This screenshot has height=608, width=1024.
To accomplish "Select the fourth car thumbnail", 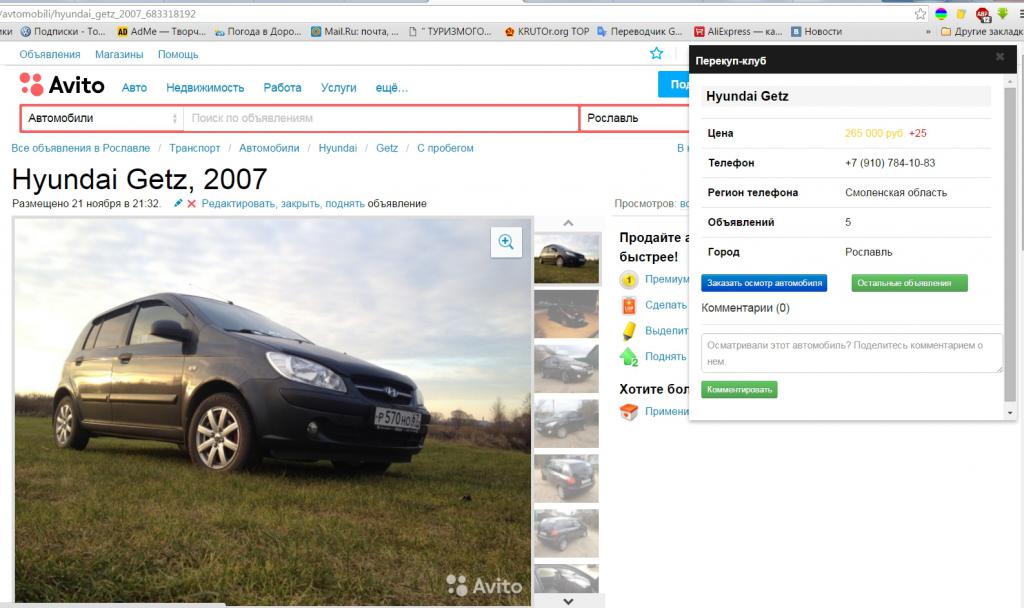I will pos(566,424).
